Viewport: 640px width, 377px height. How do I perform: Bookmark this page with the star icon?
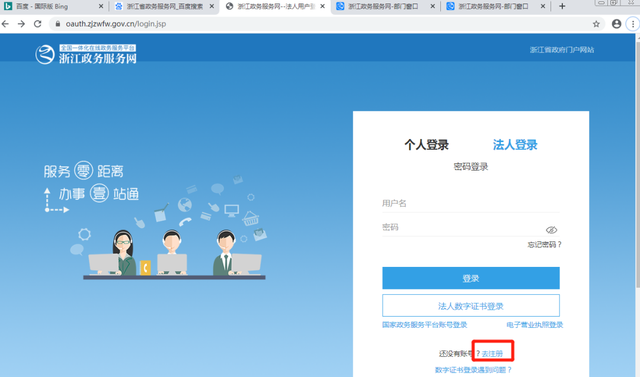596,24
